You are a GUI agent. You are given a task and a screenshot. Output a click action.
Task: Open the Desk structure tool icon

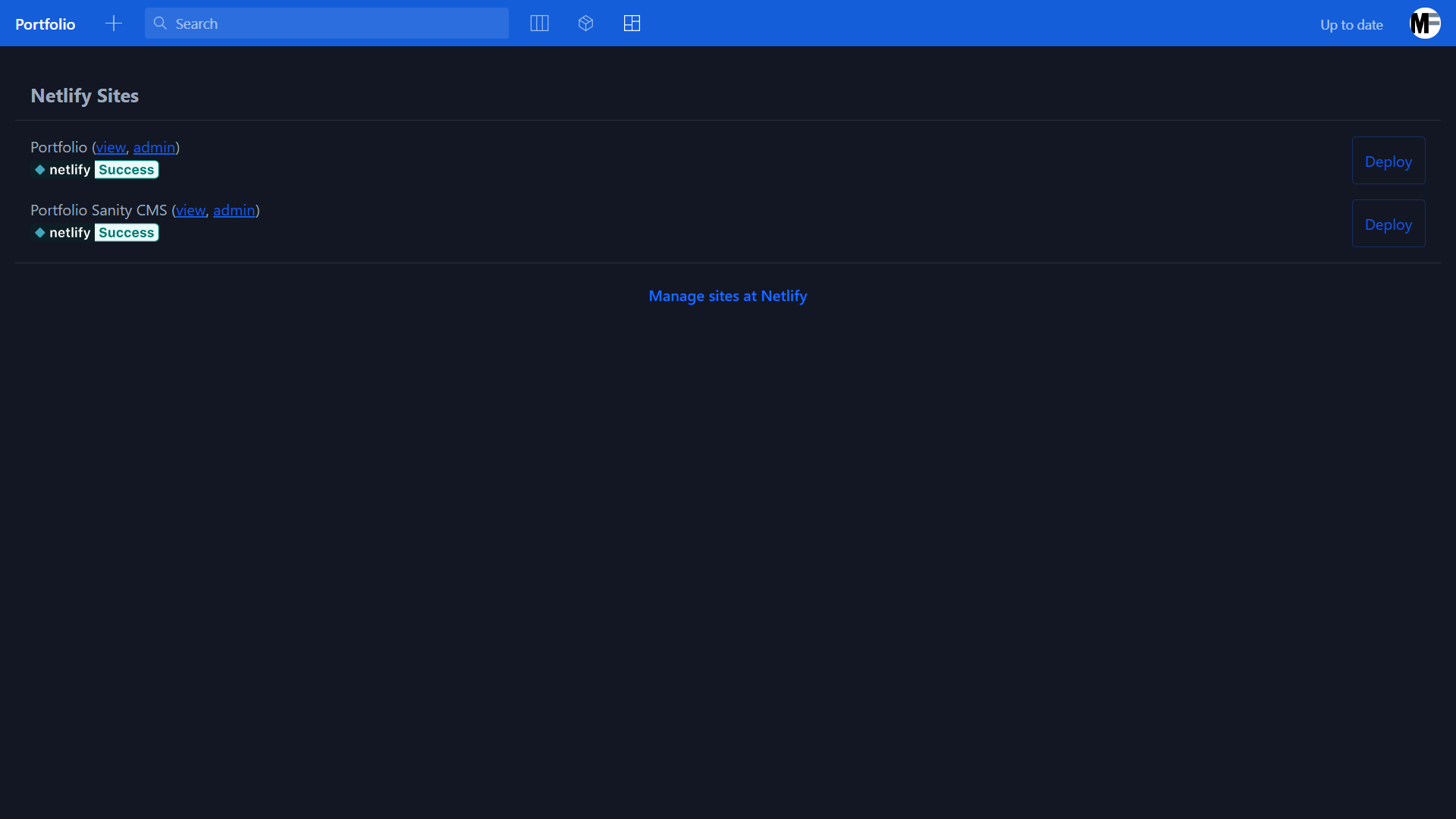point(539,24)
